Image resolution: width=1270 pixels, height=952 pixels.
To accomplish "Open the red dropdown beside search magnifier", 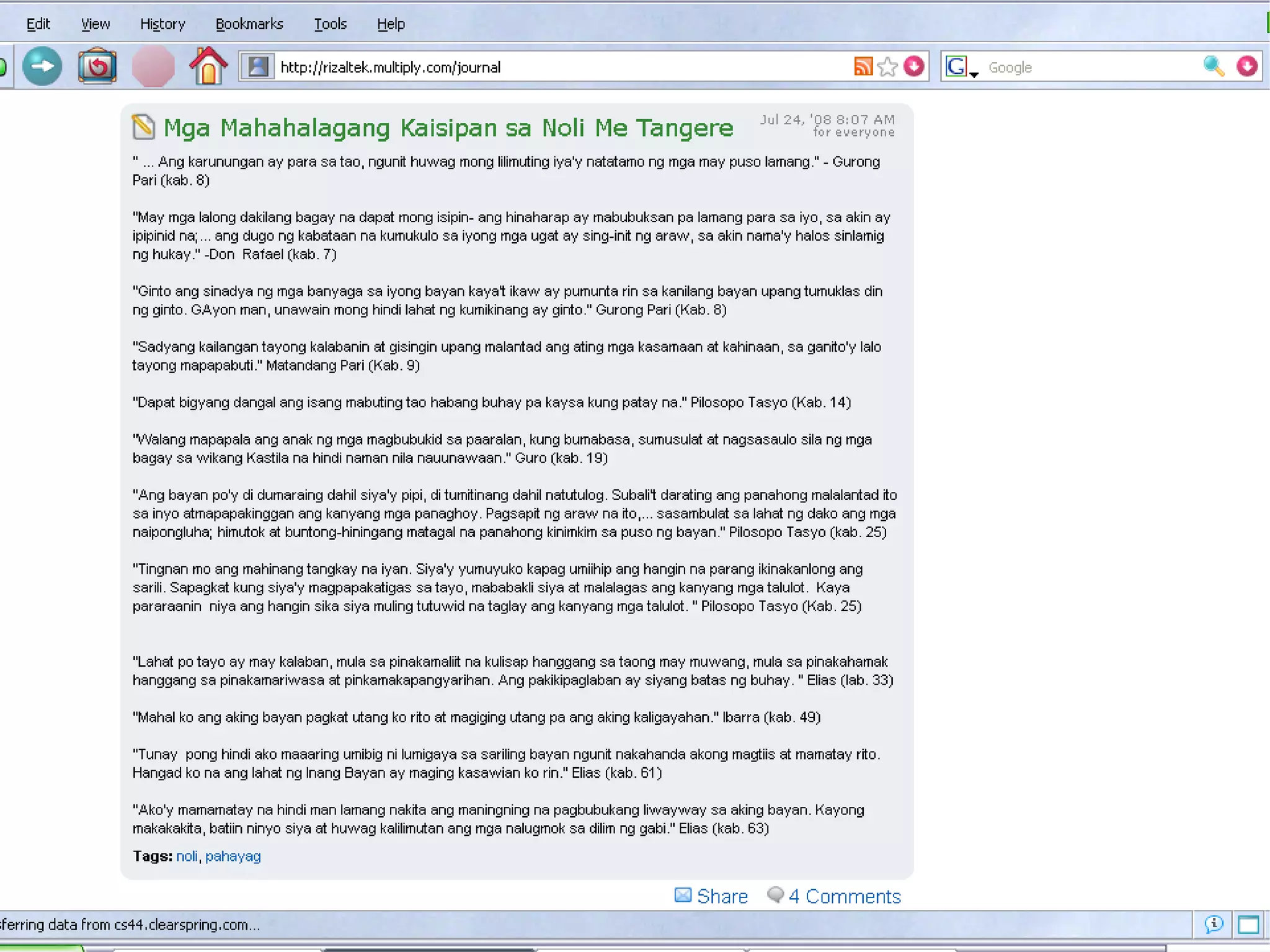I will 1246,66.
